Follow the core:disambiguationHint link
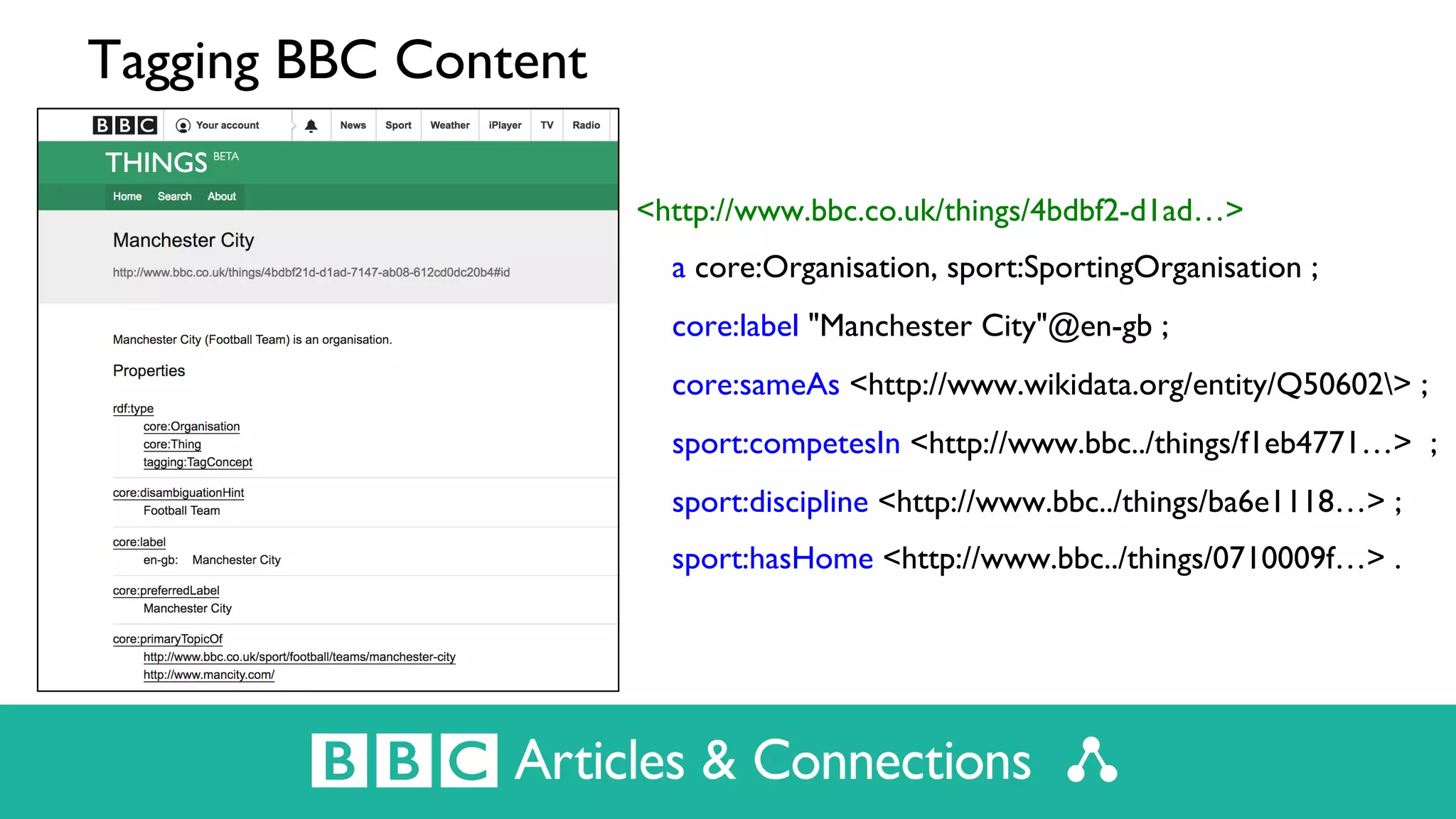Screen dimensions: 1456x819 click(x=178, y=493)
